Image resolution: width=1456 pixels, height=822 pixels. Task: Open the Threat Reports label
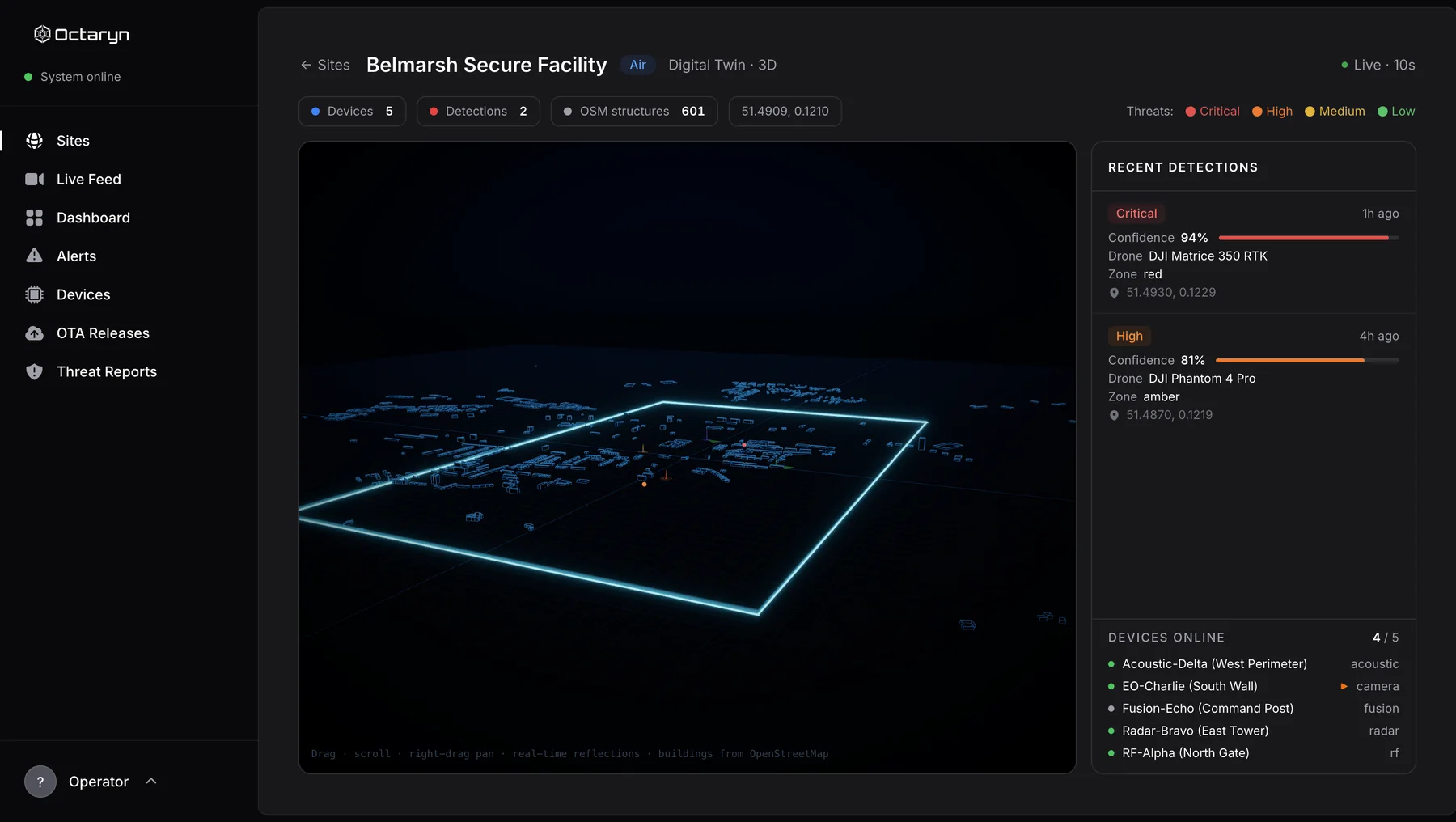click(107, 371)
